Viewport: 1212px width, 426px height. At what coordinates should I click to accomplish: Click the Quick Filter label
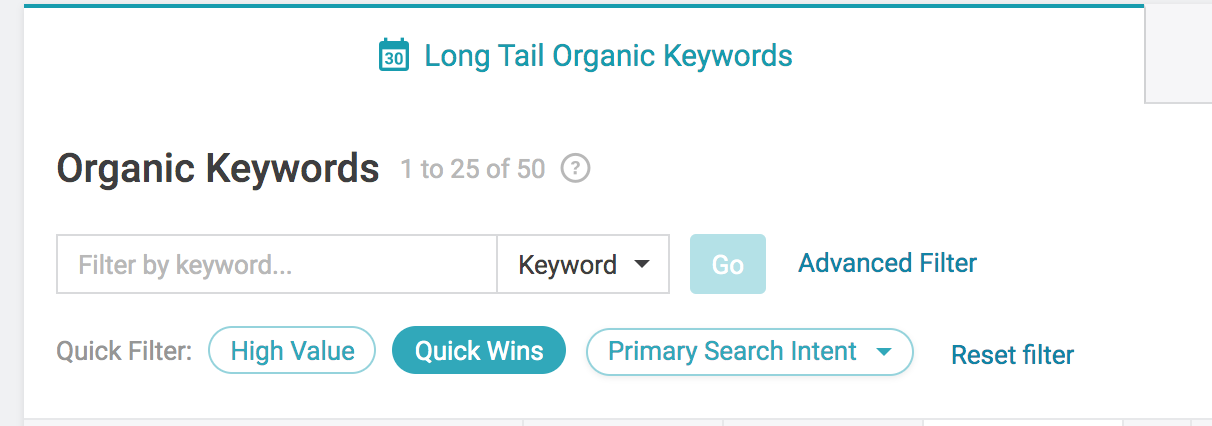(124, 352)
